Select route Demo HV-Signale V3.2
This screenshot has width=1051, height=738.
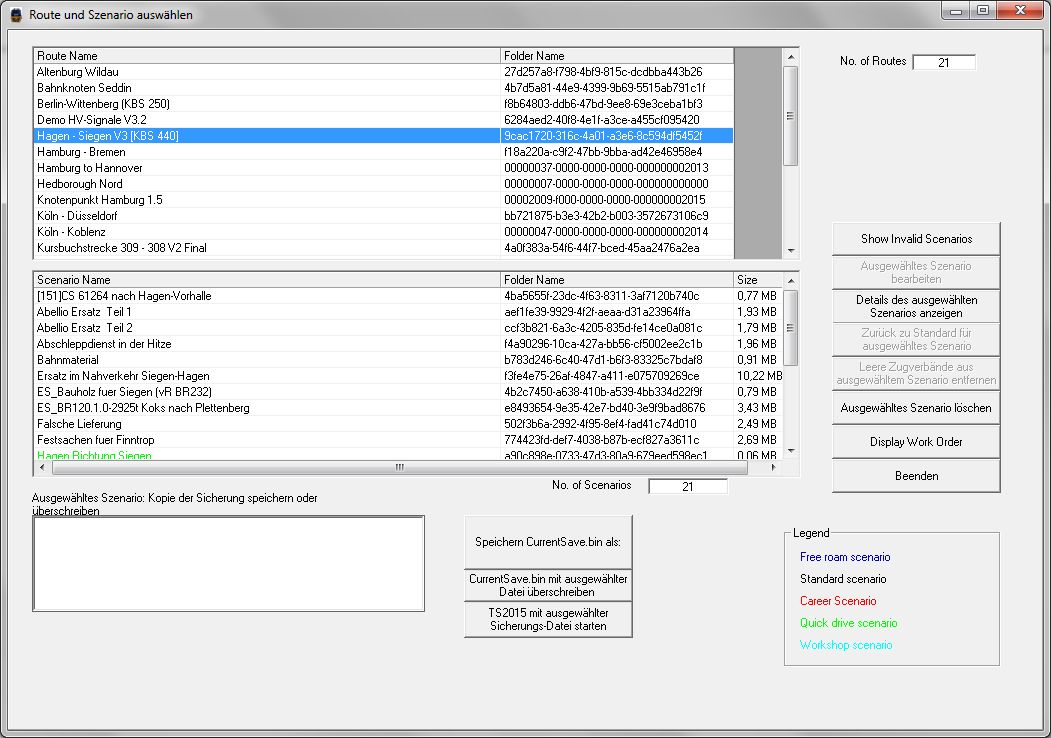click(383, 120)
